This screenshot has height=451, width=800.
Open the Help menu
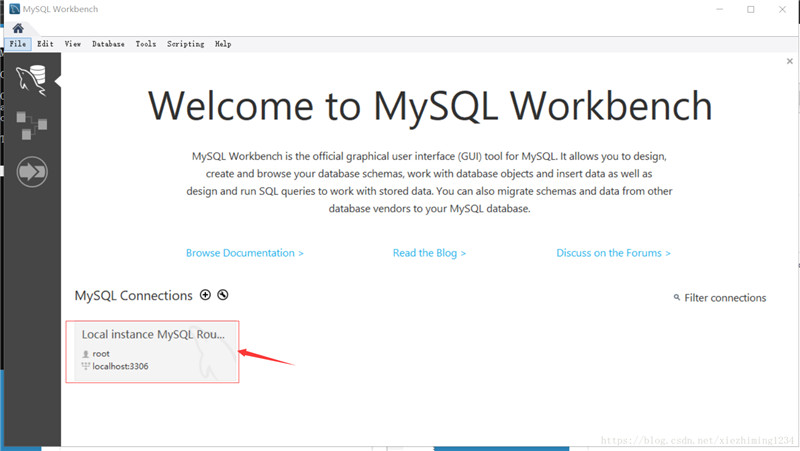point(223,44)
